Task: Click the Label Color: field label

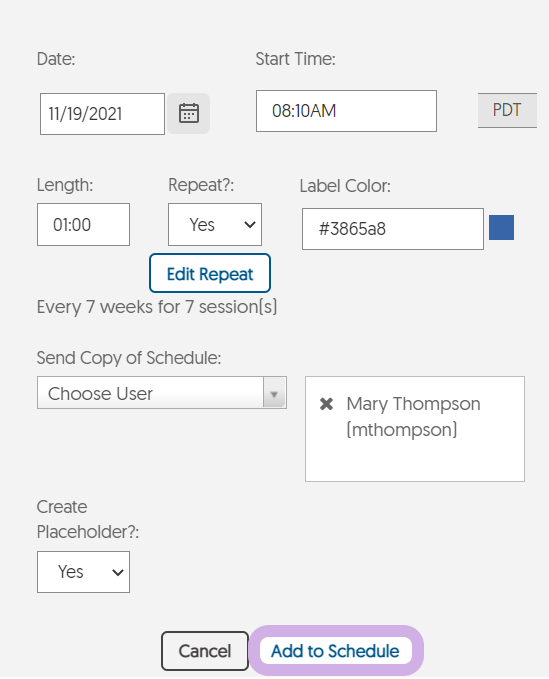Action: pyautogui.click(x=345, y=186)
